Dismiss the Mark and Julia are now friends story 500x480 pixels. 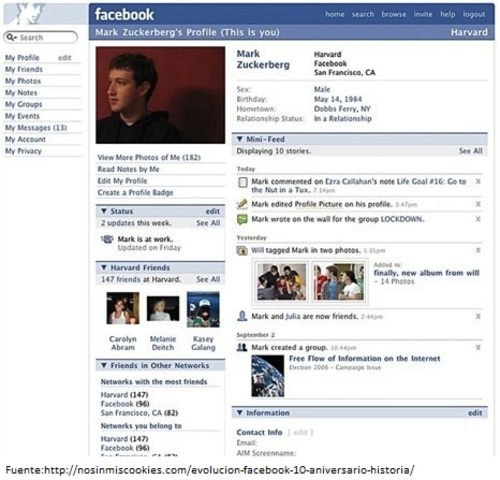click(478, 316)
